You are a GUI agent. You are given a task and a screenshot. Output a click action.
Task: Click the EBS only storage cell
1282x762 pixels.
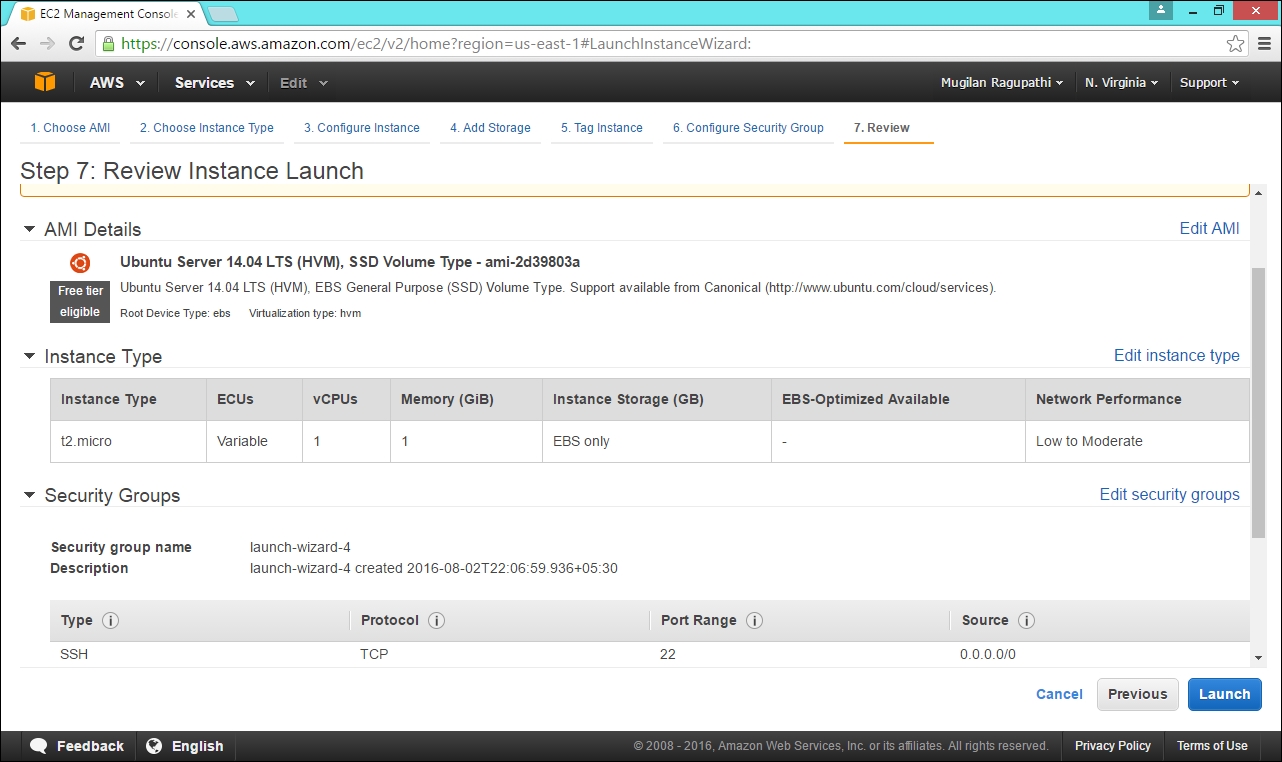[x=657, y=441]
